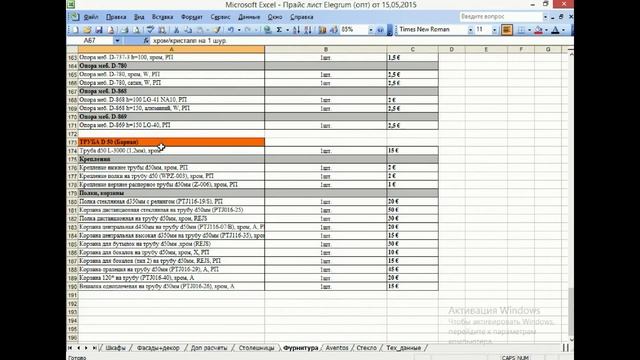The height and width of the screenshot is (360, 640).
Task: Toggle the center alignment button
Action: pos(507,30)
